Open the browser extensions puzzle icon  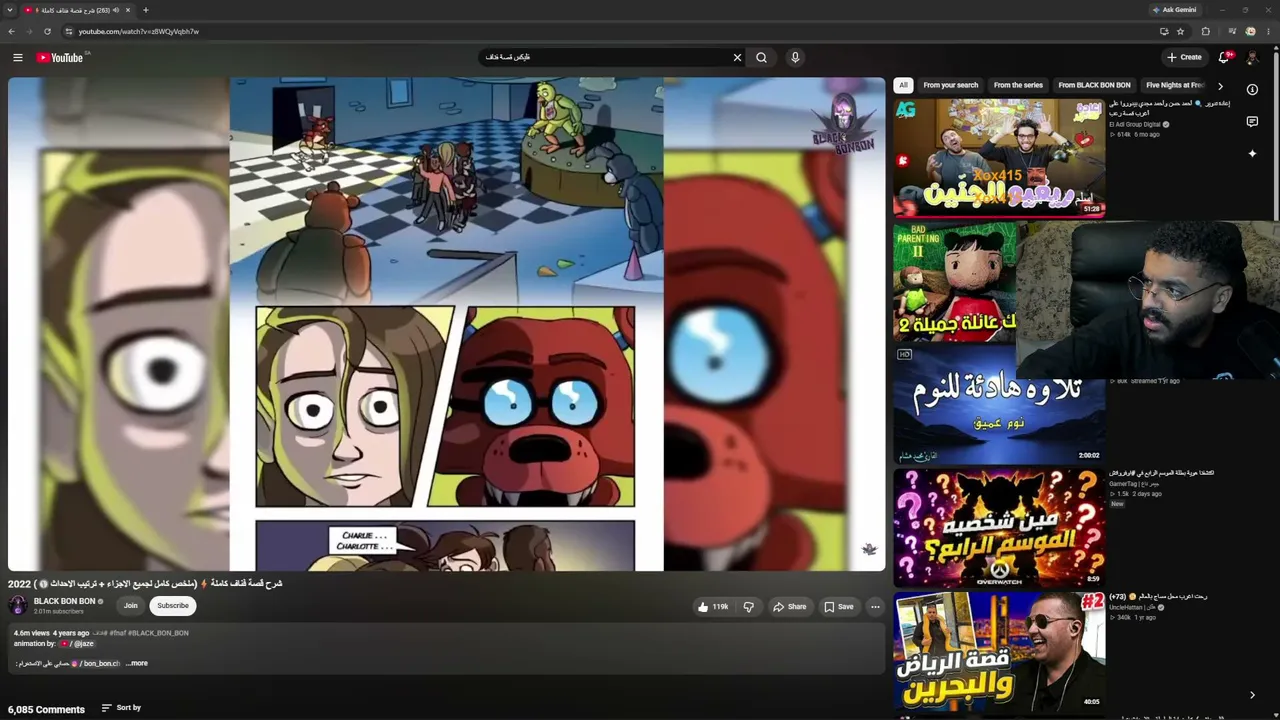pos(1205,31)
